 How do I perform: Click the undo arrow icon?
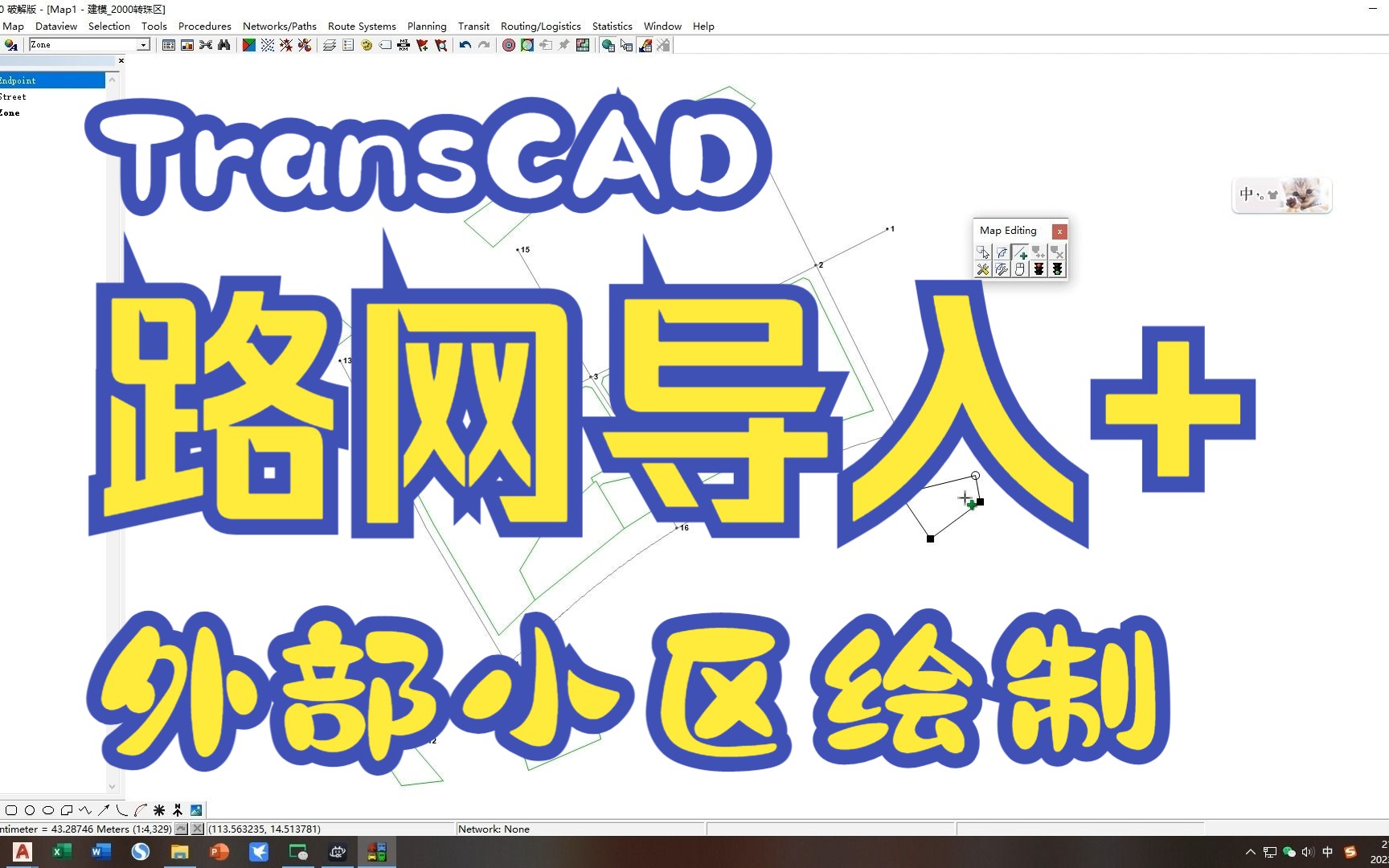point(465,45)
